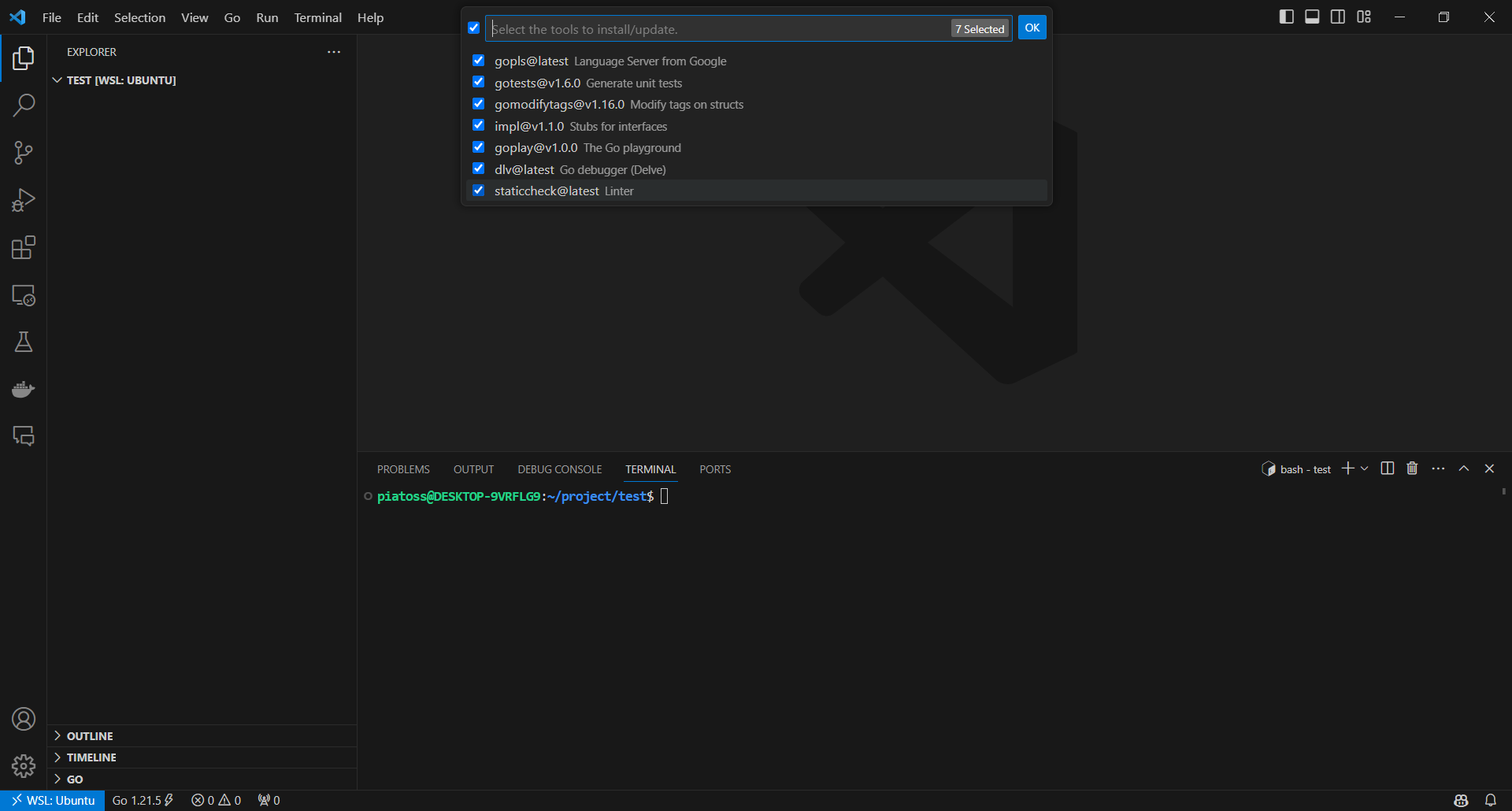Open the Run and Debug view
The height and width of the screenshot is (811, 1512).
pos(24,200)
